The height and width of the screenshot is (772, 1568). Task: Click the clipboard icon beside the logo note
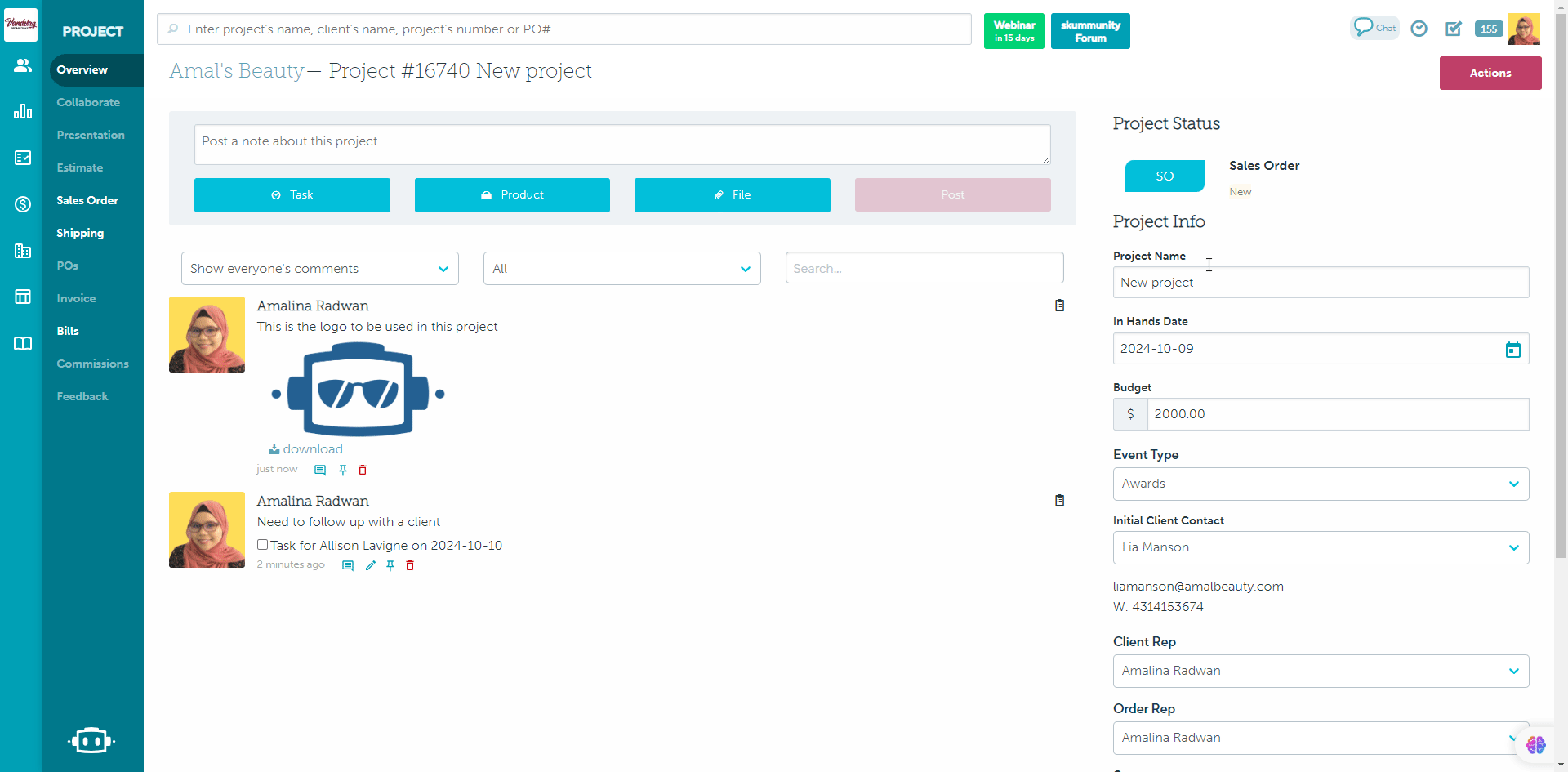(1059, 306)
